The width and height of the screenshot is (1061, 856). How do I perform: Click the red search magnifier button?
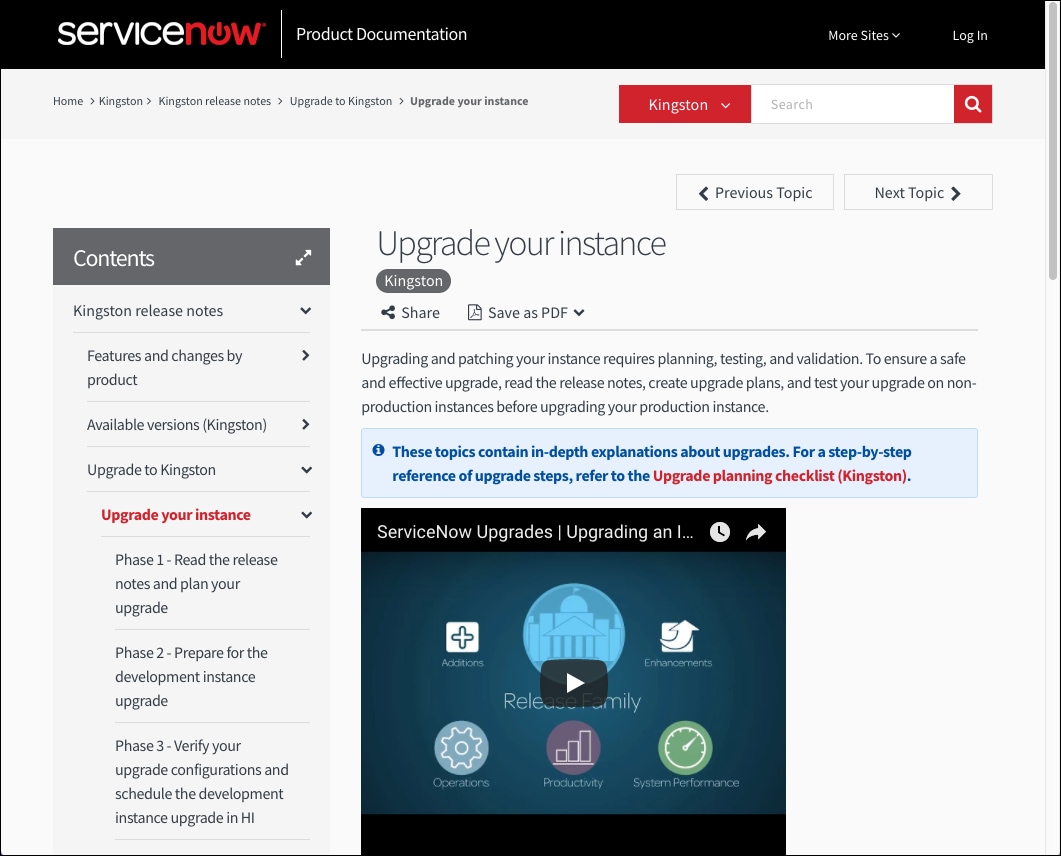coord(972,104)
